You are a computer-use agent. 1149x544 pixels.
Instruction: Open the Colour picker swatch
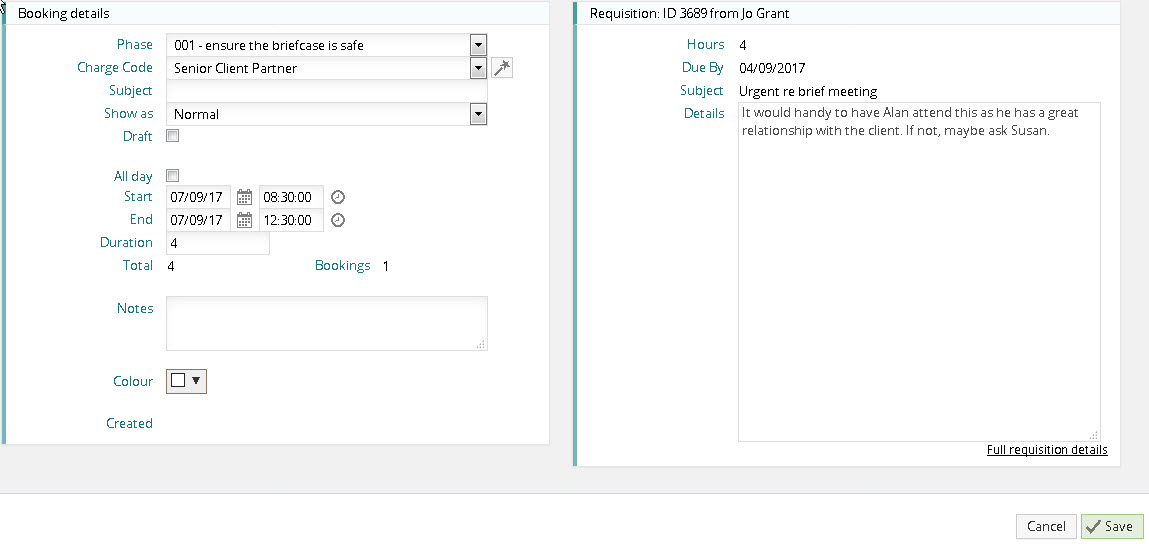(186, 381)
